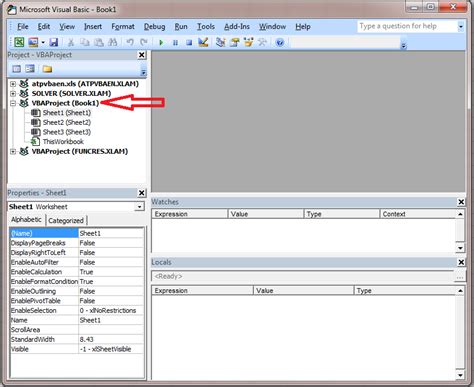The height and width of the screenshot is (387, 474).
Task: Switch to the Categorized properties tab
Action: tap(66, 220)
